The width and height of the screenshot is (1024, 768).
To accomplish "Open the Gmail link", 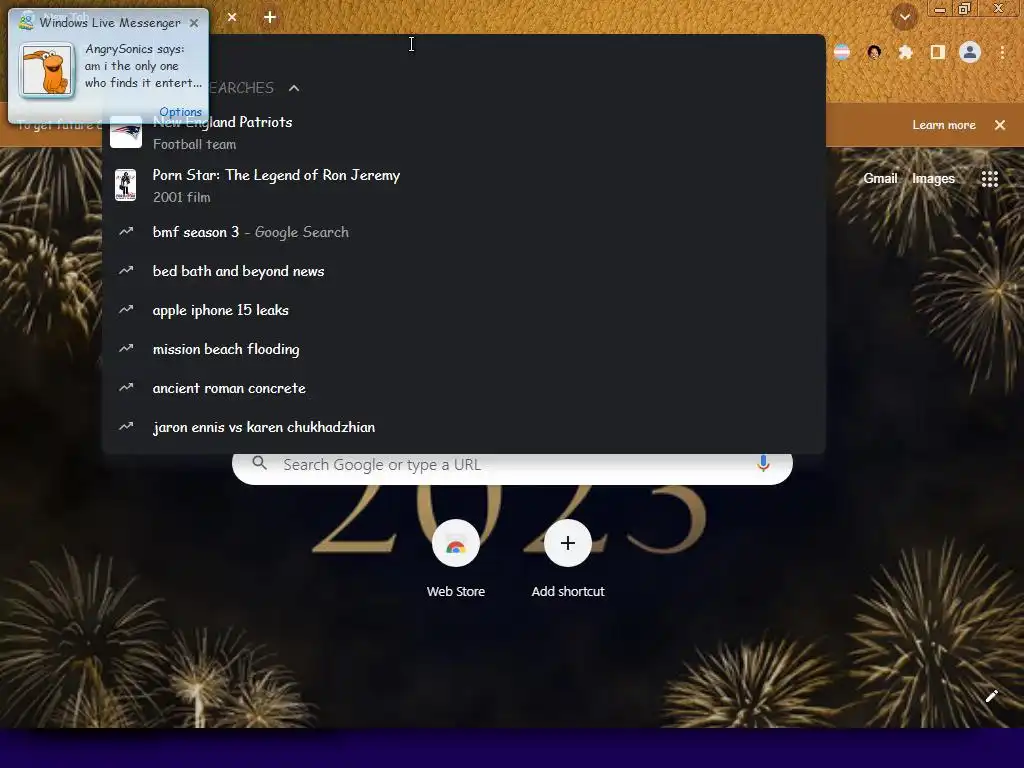I will (880, 178).
